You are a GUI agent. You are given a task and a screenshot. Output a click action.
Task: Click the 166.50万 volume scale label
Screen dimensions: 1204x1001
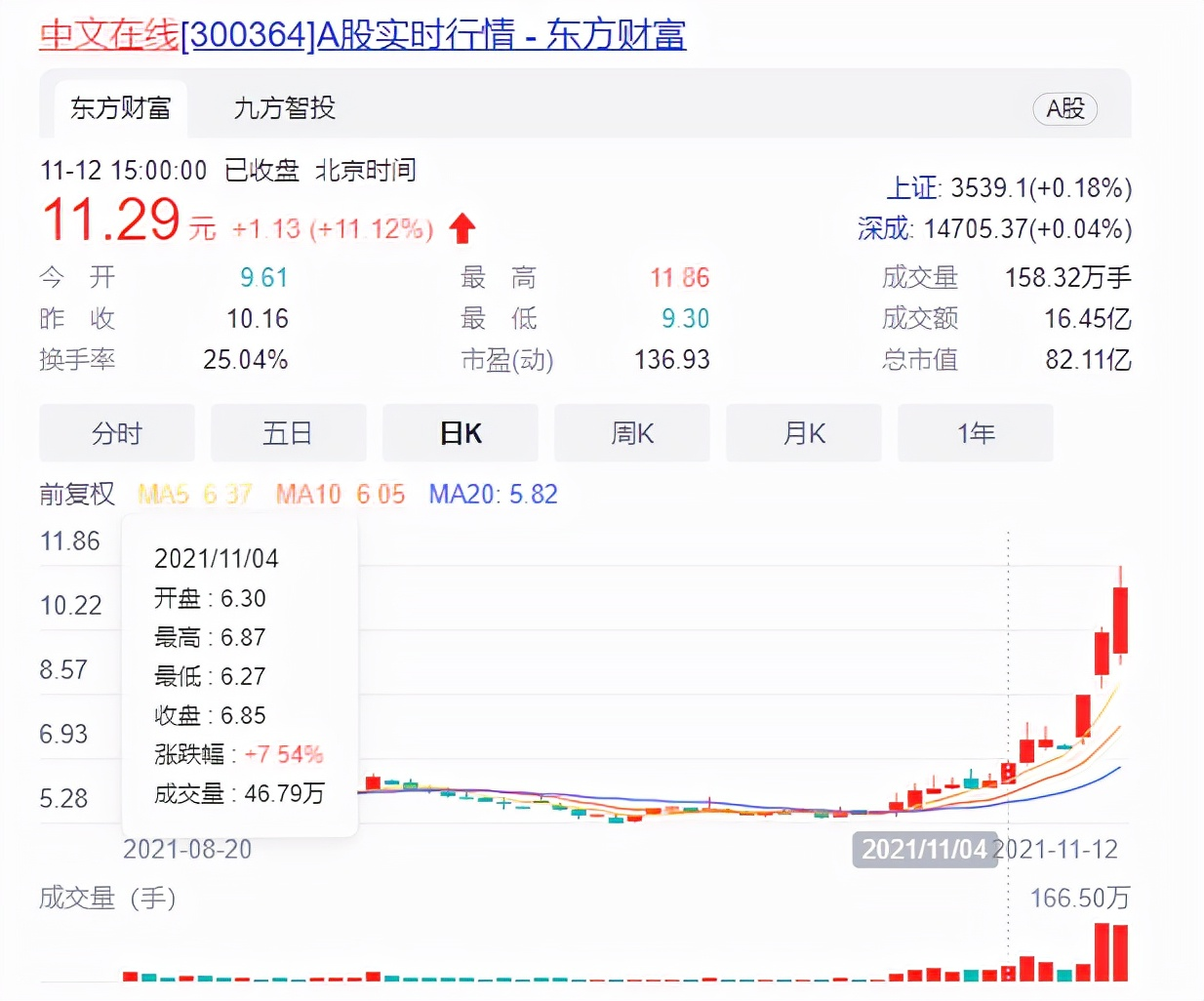pyautogui.click(x=1080, y=898)
